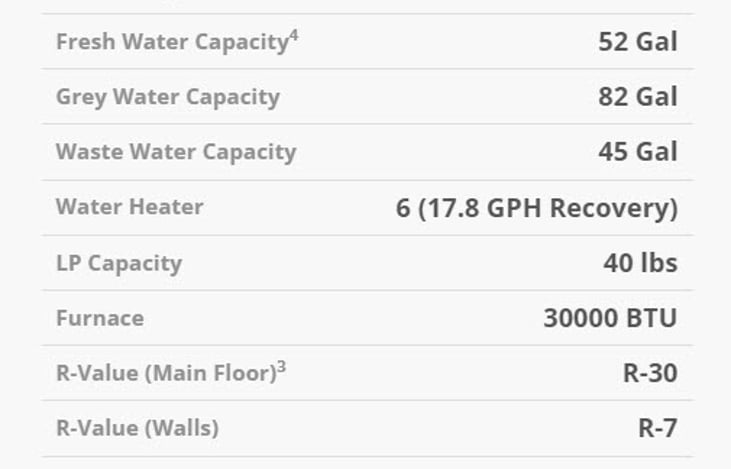This screenshot has width=731, height=469.
Task: Click the R-Value (Walls) label
Action: click(137, 428)
